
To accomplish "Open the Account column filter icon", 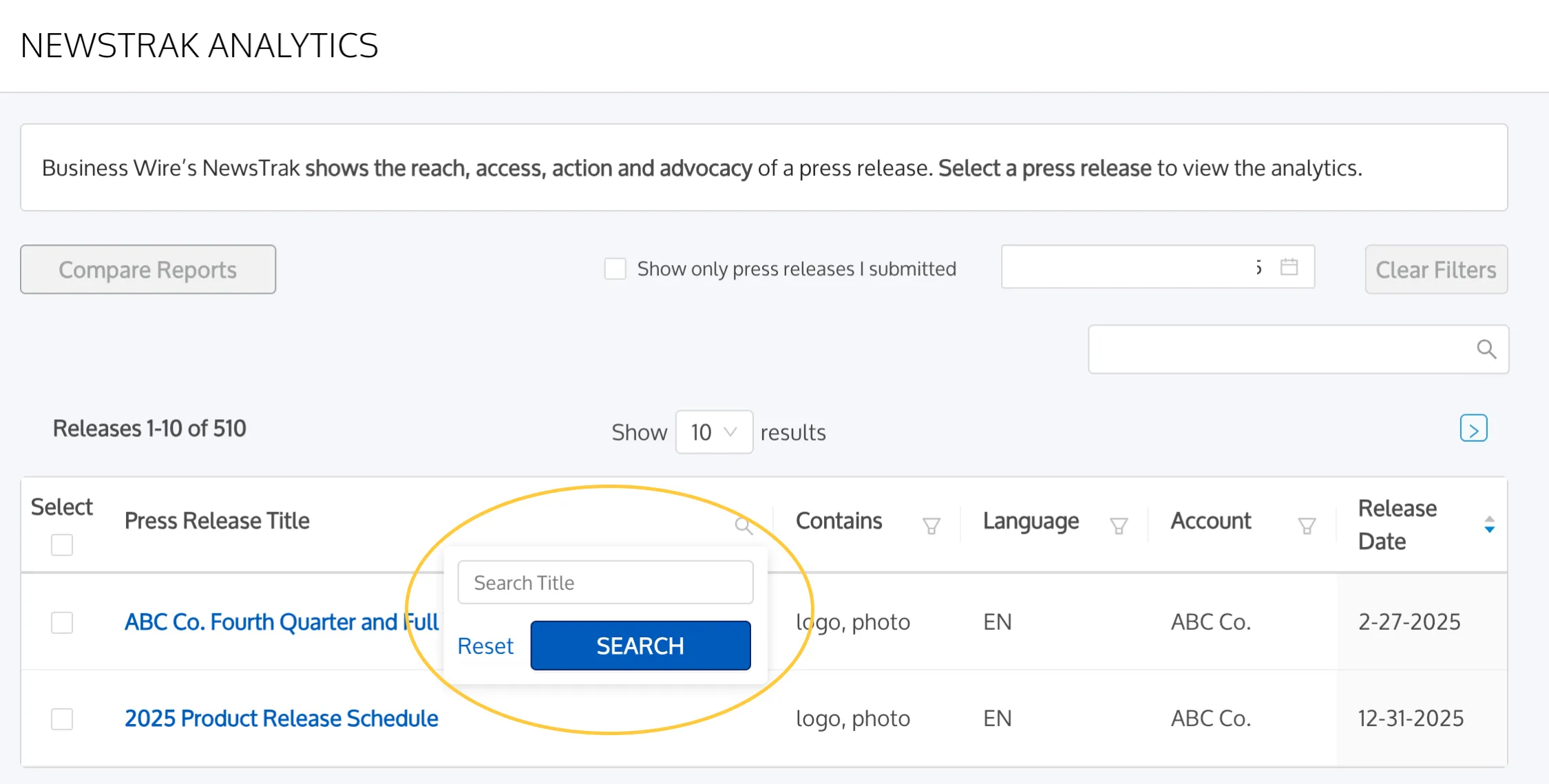I will tap(1307, 527).
